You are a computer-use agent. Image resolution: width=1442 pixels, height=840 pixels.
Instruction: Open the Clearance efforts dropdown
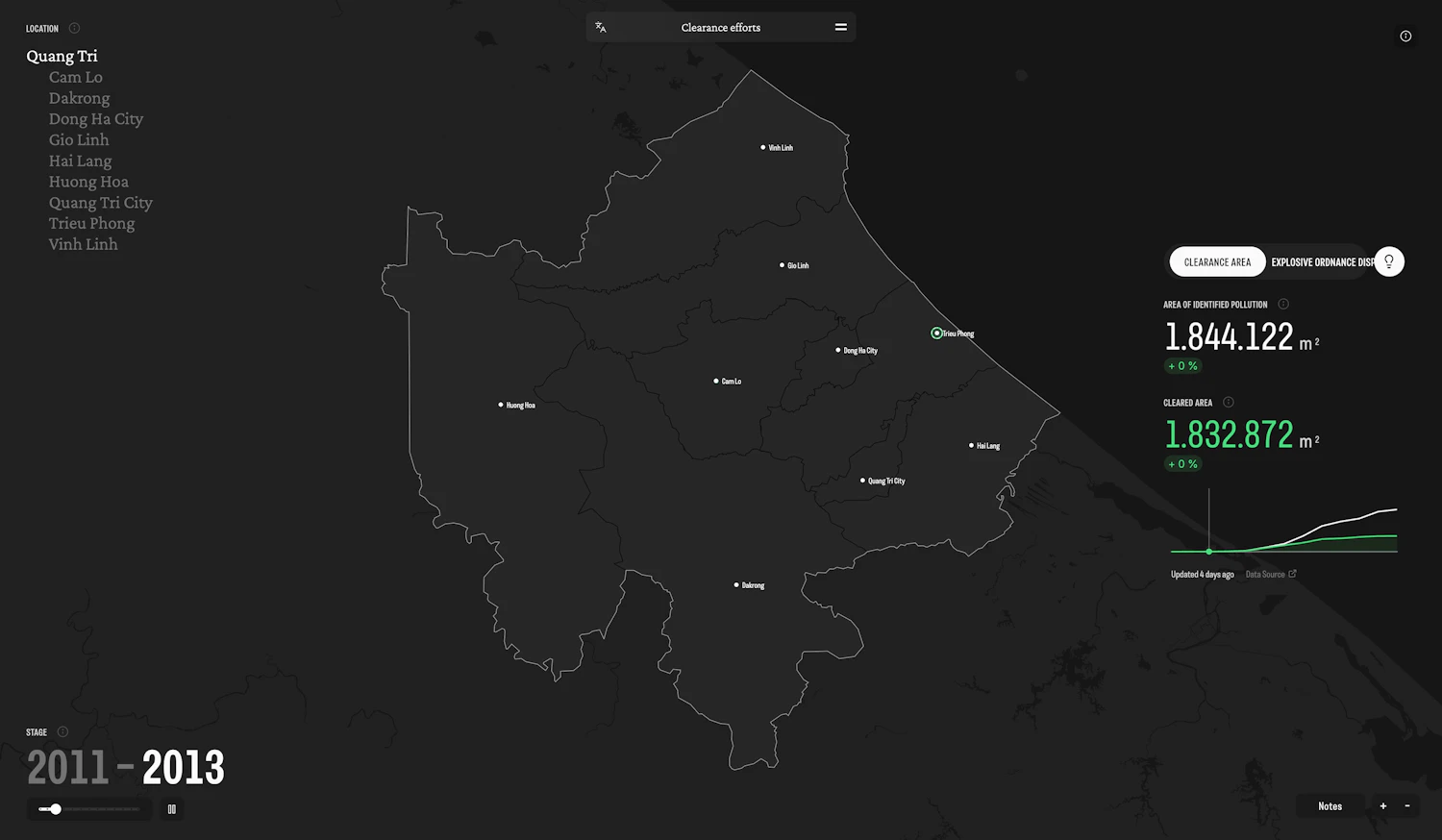point(720,28)
